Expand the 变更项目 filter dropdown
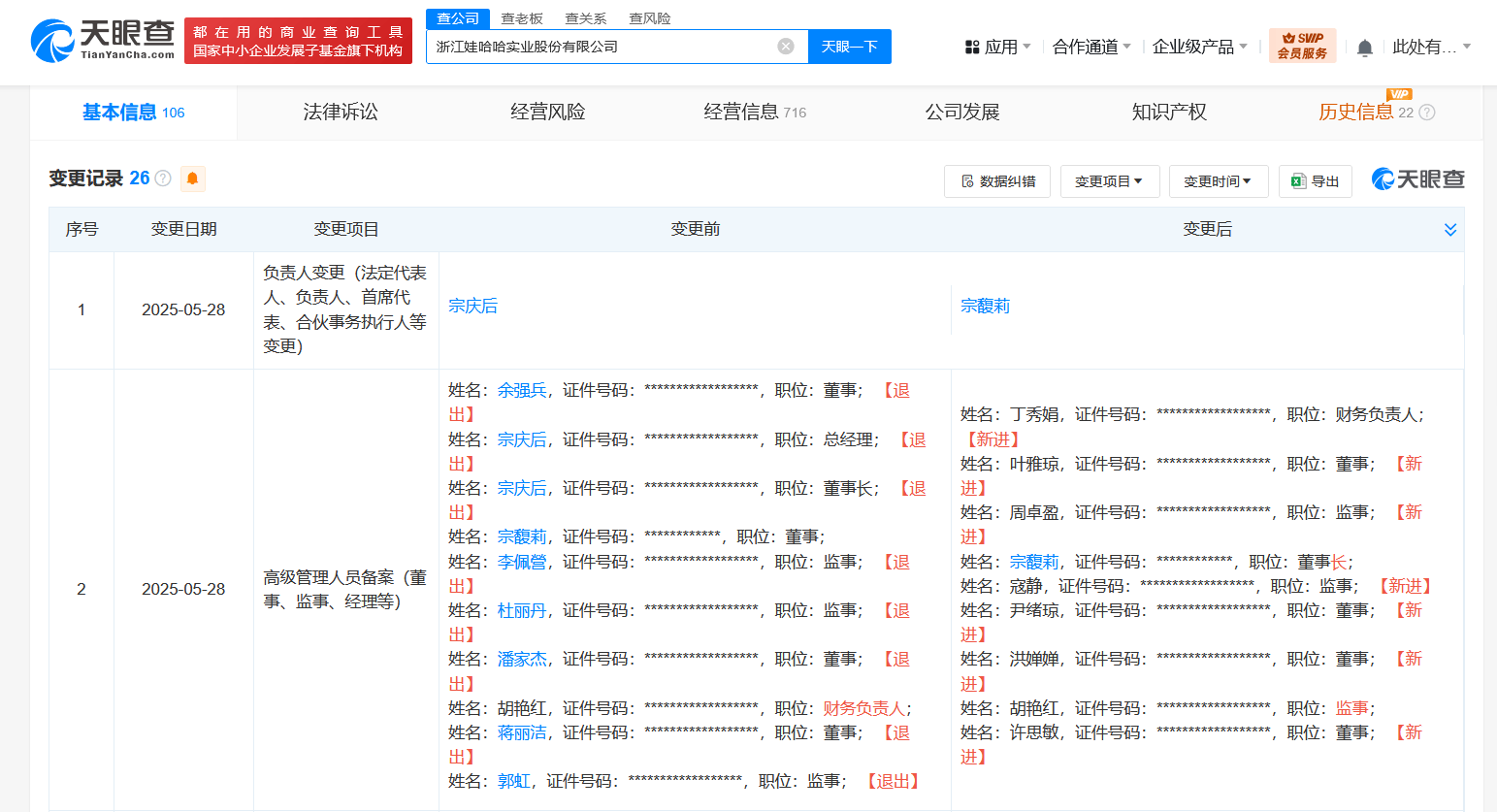 tap(1109, 181)
